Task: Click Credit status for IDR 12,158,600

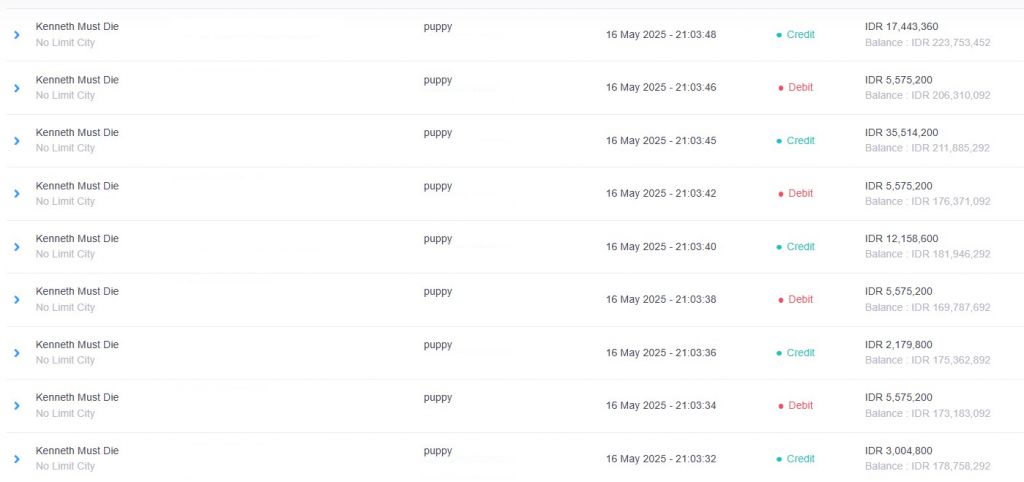Action: (795, 247)
